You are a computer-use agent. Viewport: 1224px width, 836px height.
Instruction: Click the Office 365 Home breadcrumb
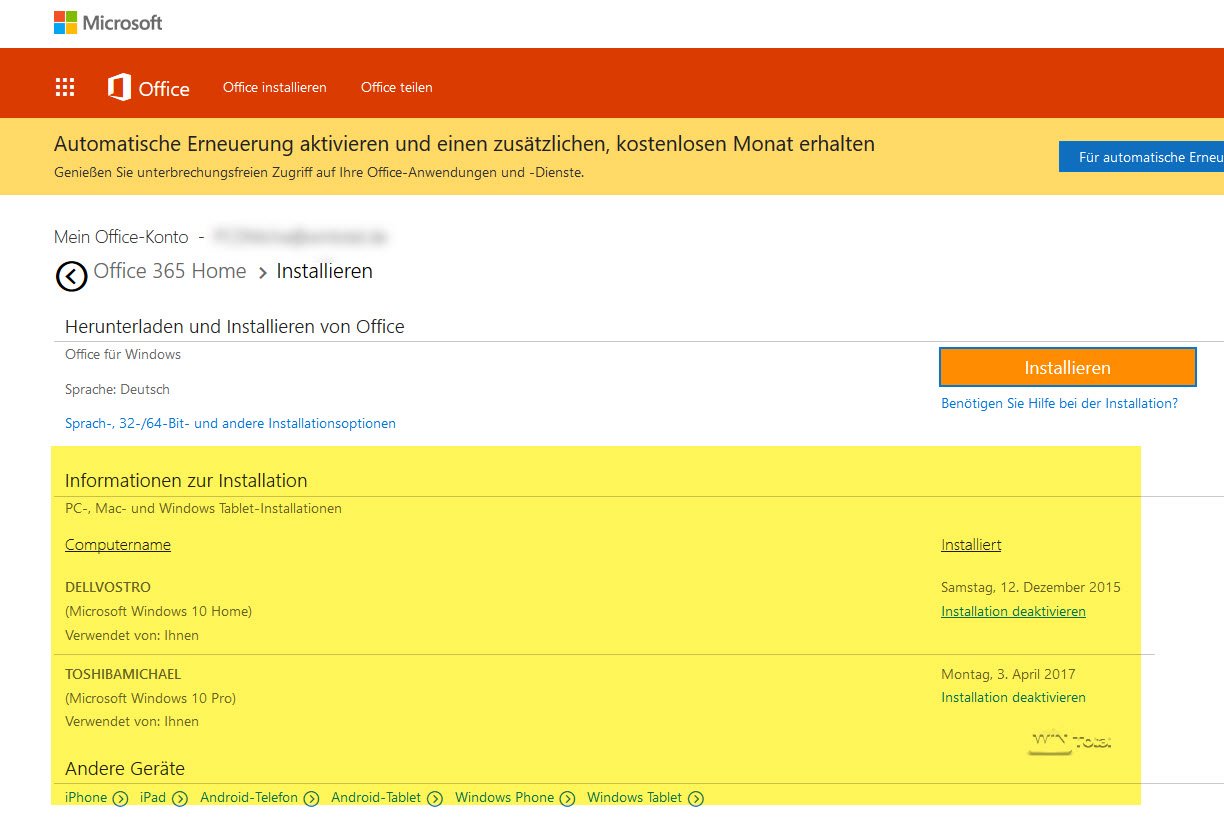pyautogui.click(x=170, y=271)
